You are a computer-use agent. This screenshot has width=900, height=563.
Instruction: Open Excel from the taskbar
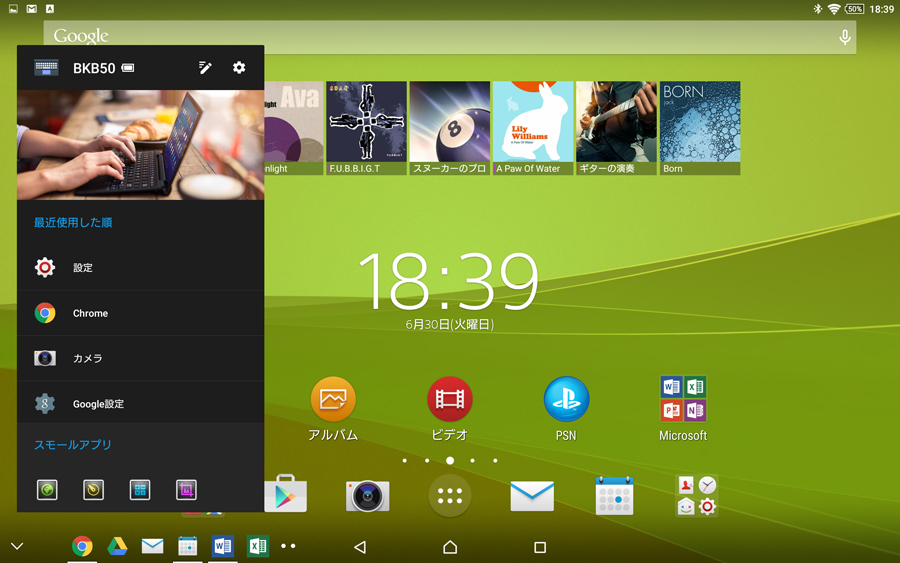(257, 546)
